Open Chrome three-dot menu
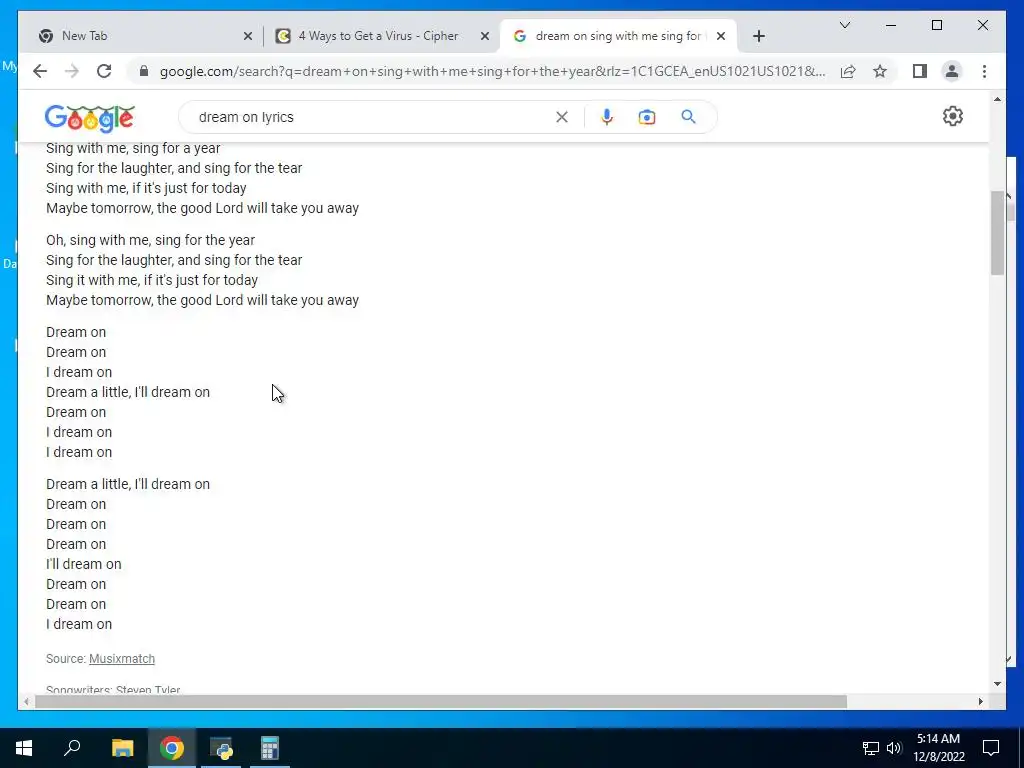The height and width of the screenshot is (768, 1024). point(984,71)
